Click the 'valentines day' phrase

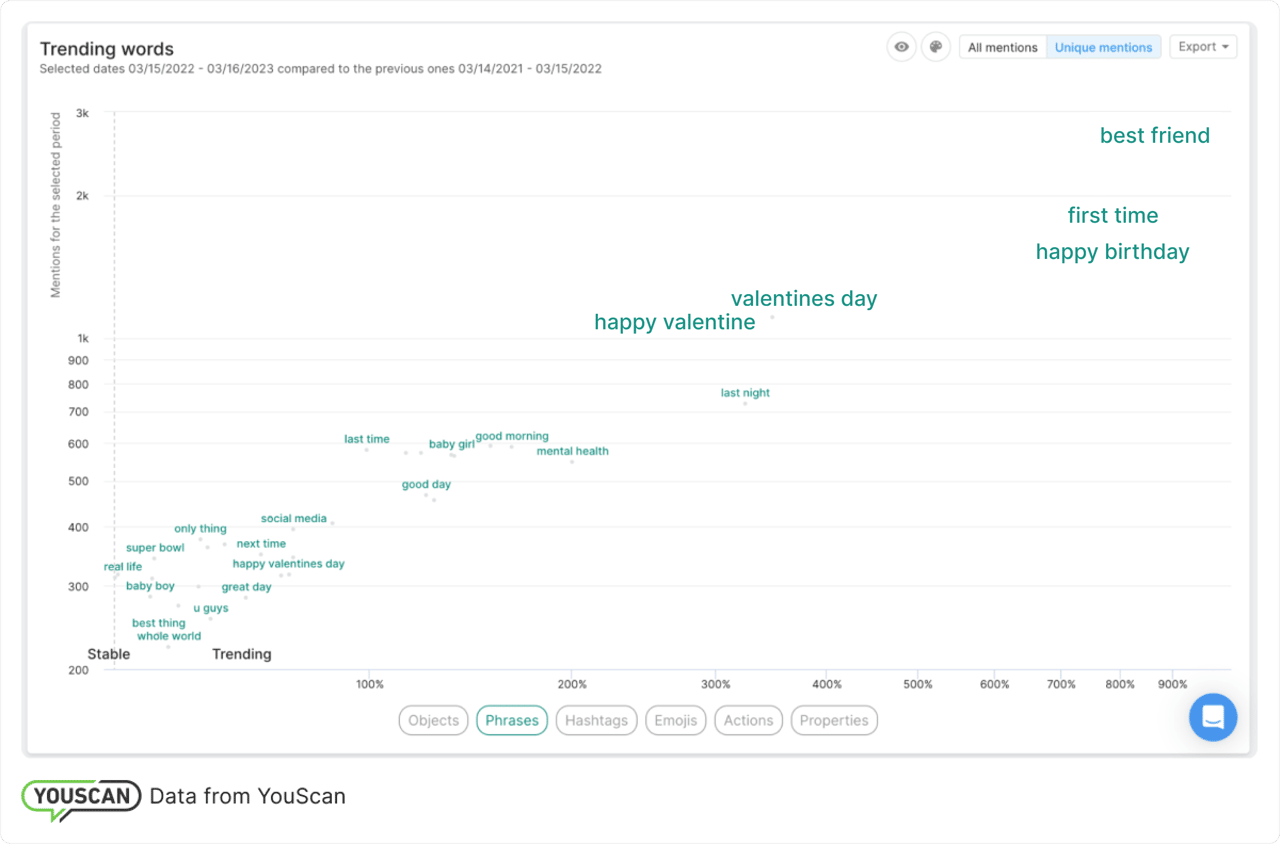tap(803, 299)
